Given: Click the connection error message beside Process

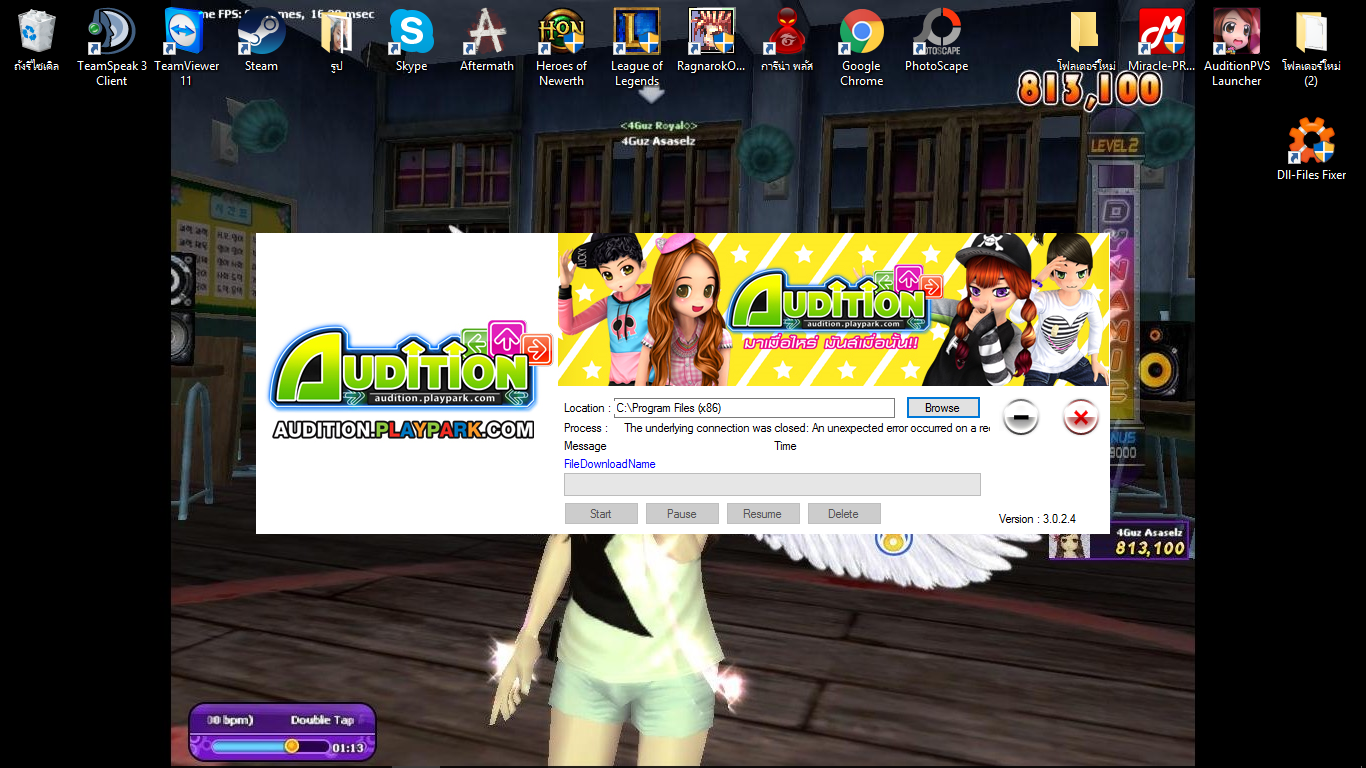Looking at the screenshot, I should pyautogui.click(x=807, y=428).
